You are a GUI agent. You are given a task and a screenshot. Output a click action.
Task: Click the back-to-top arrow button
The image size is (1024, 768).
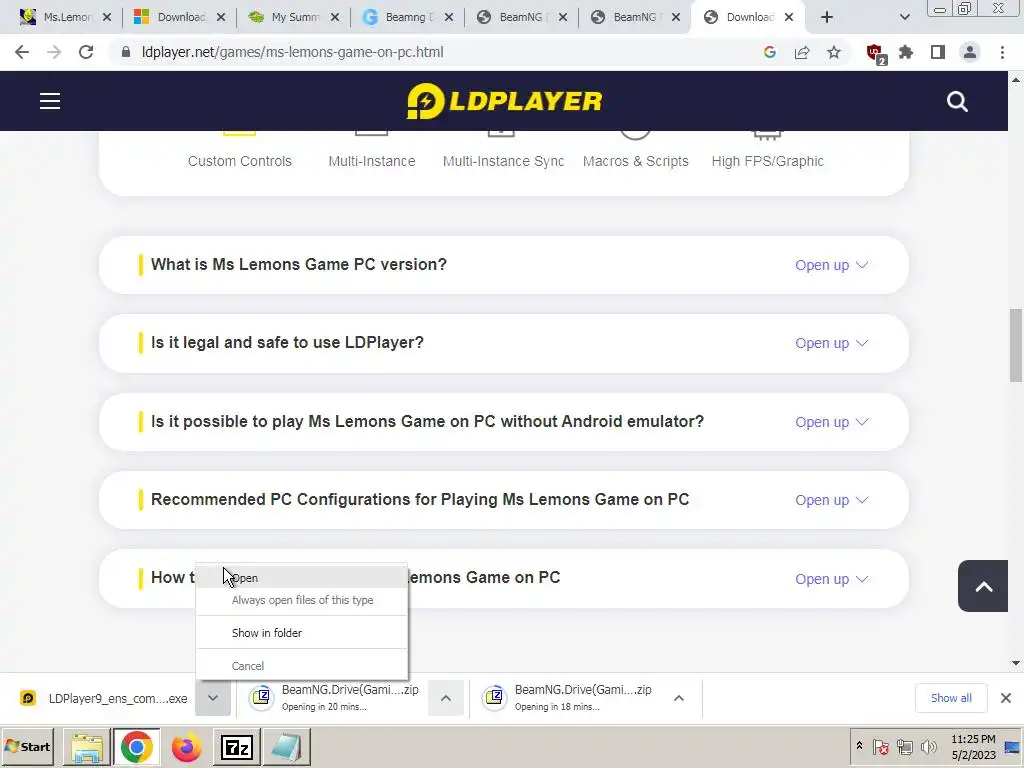(x=983, y=586)
